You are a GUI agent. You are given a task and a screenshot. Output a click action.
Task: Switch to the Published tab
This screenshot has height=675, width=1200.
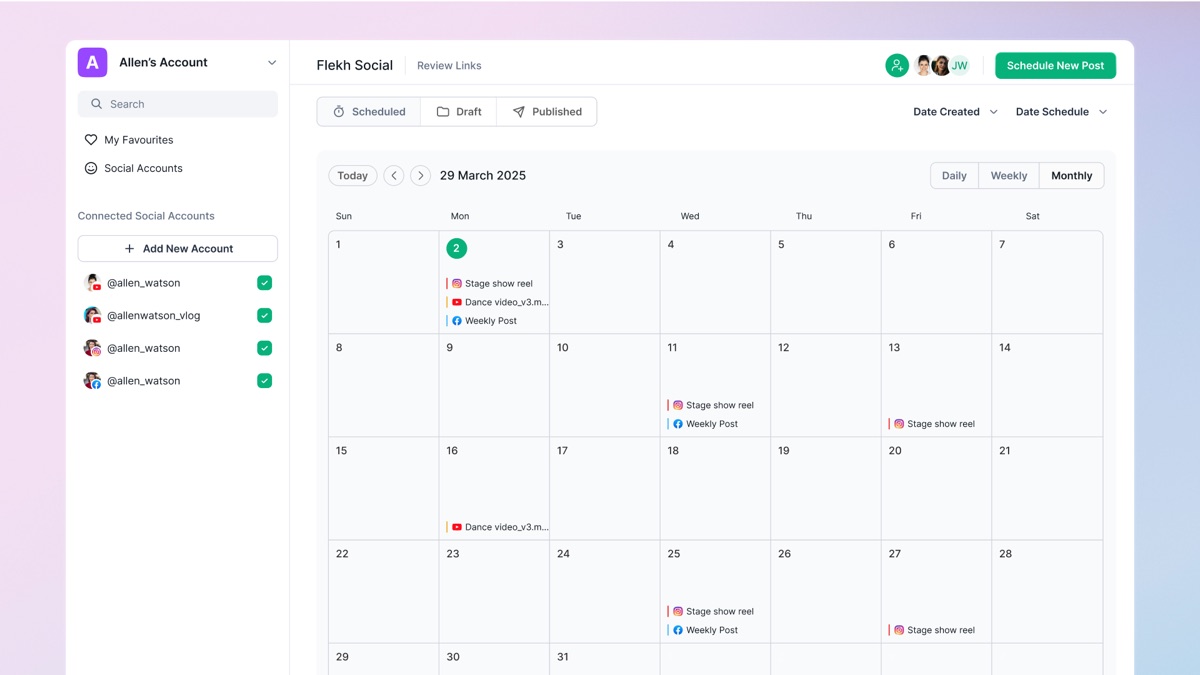[547, 112]
